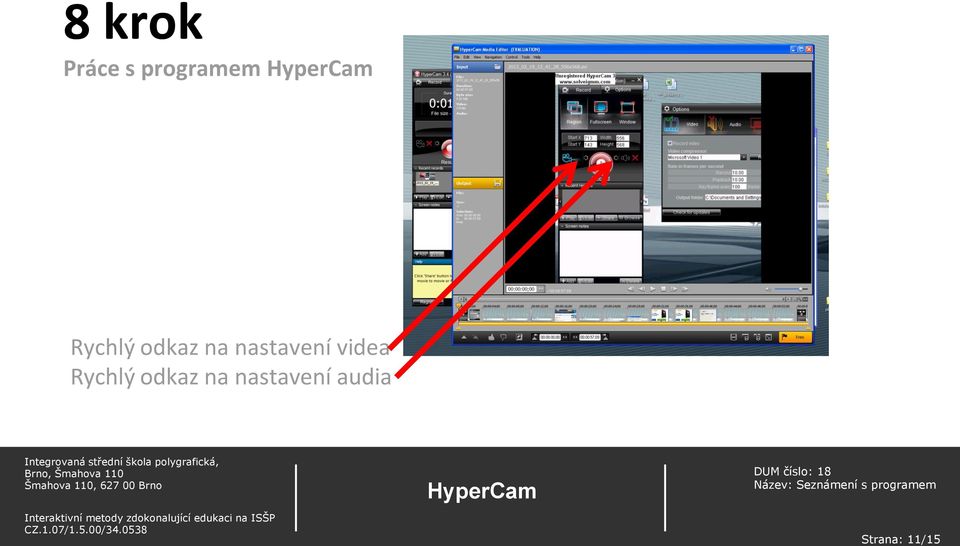Click the save icon in Output panel header
Image resolution: width=960 pixels, height=546 pixels.
coord(497,184)
